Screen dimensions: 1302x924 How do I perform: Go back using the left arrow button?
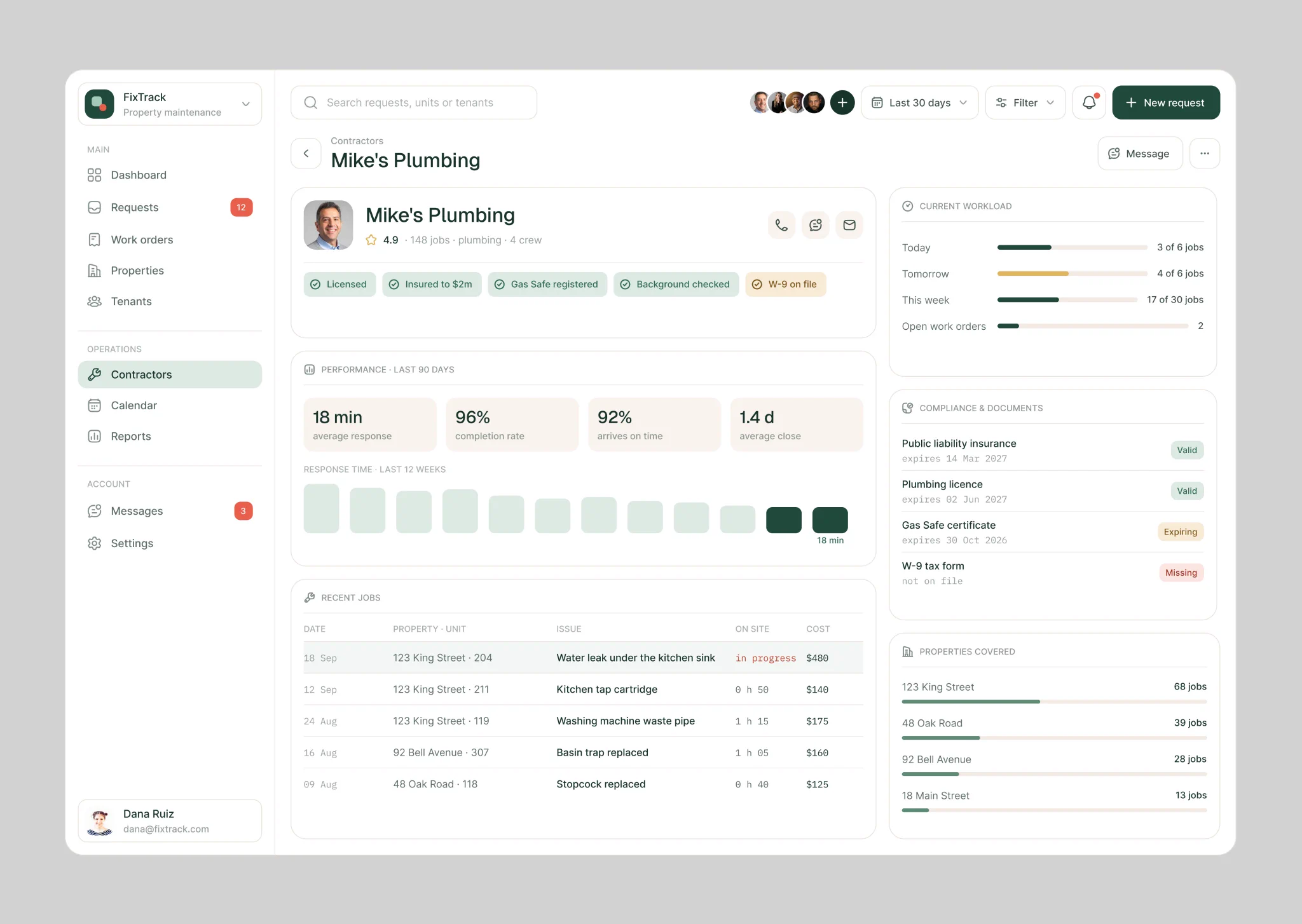306,153
